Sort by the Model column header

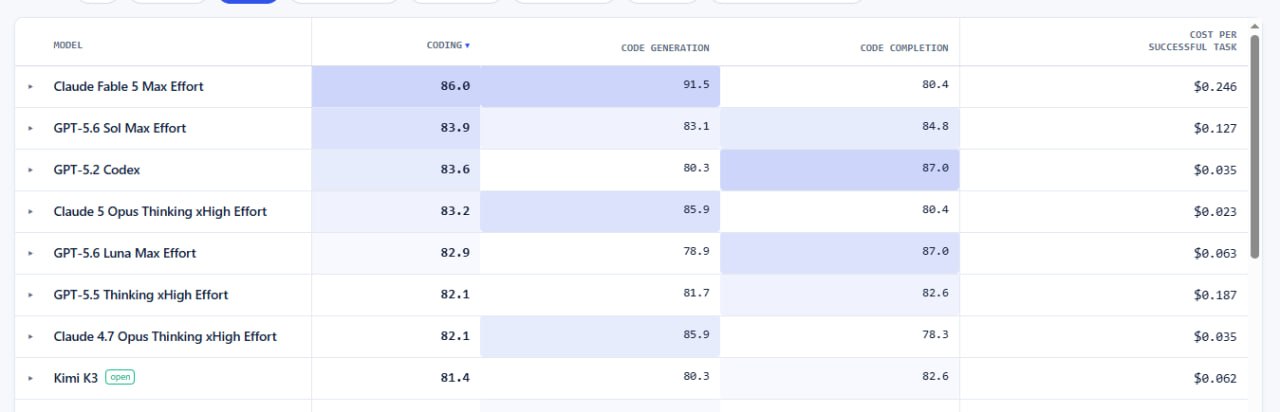(68, 45)
